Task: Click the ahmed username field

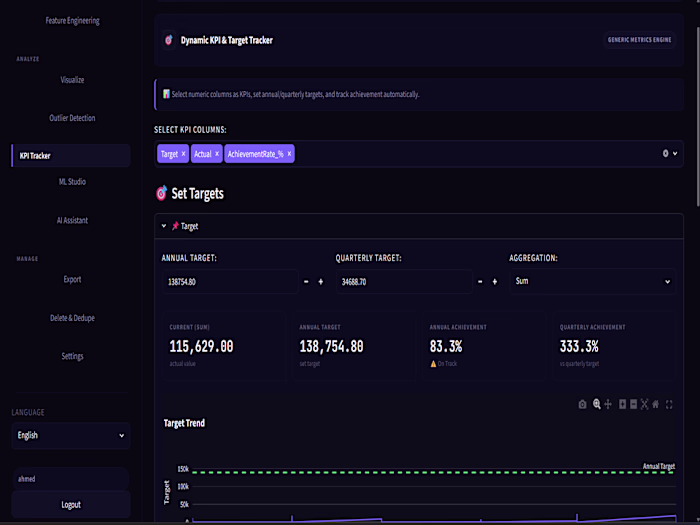Action: 71,479
